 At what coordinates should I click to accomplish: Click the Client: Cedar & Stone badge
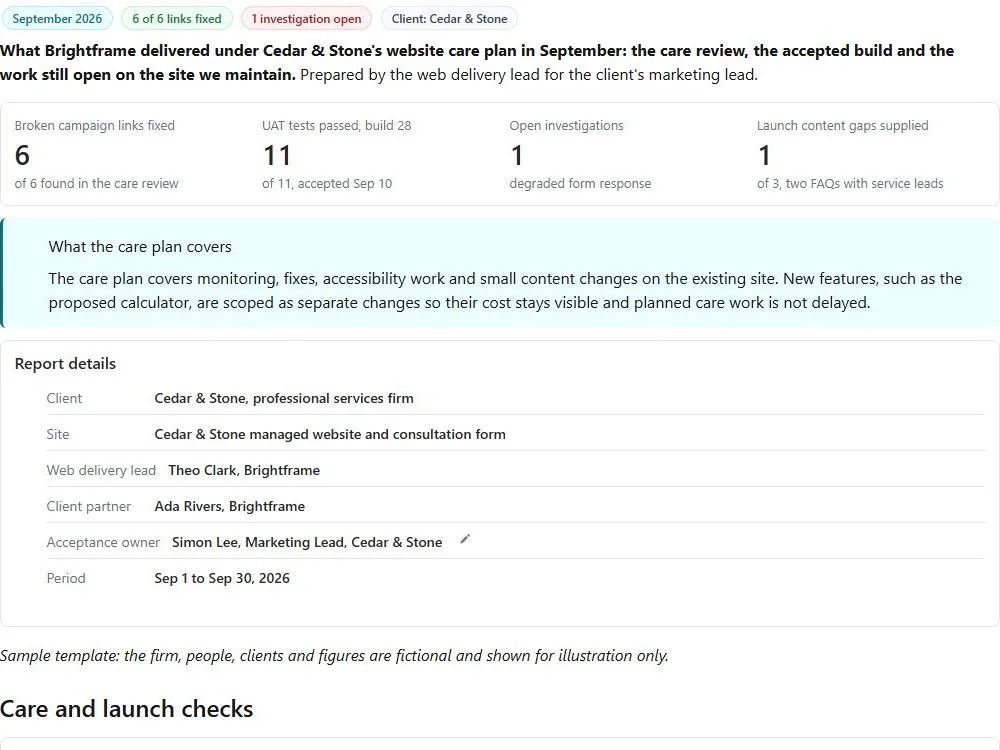pos(449,18)
